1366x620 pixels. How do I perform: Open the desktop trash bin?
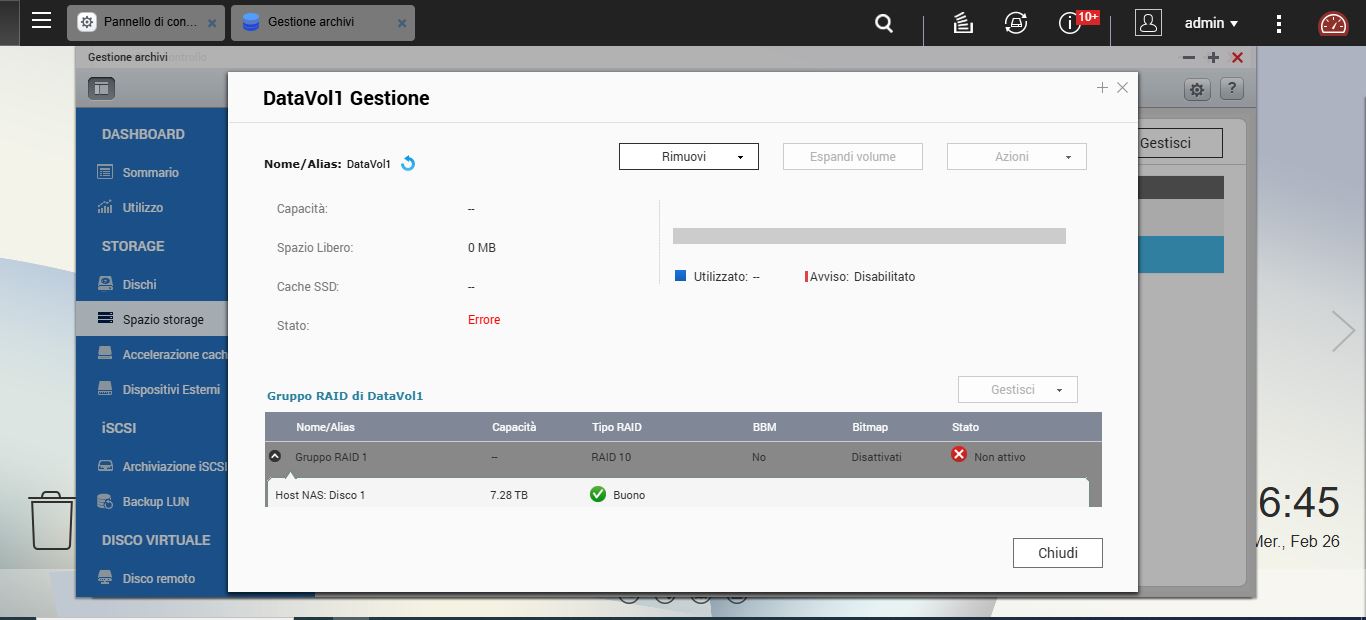click(52, 520)
